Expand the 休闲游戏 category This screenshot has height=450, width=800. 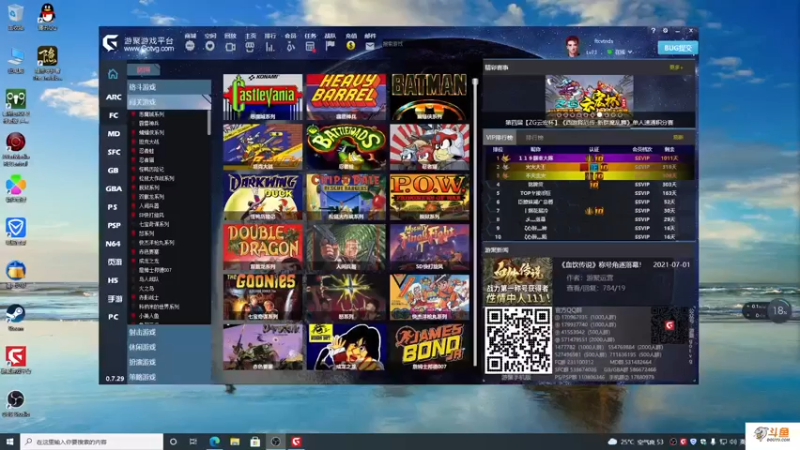pyautogui.click(x=169, y=347)
